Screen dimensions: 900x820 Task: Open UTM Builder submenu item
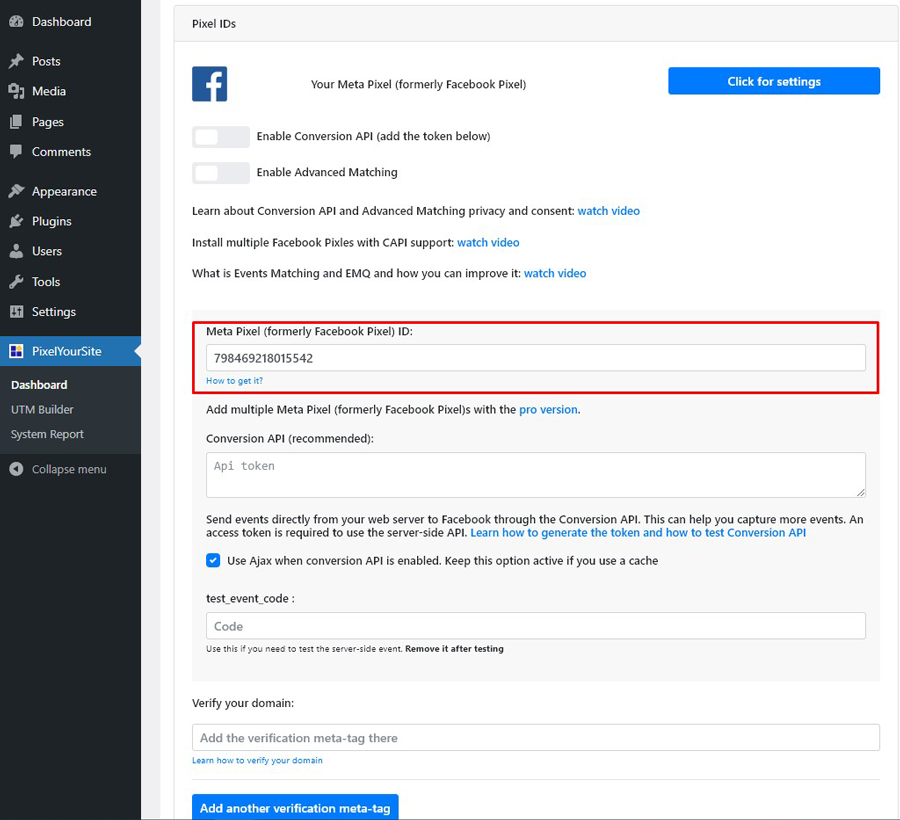tap(42, 410)
